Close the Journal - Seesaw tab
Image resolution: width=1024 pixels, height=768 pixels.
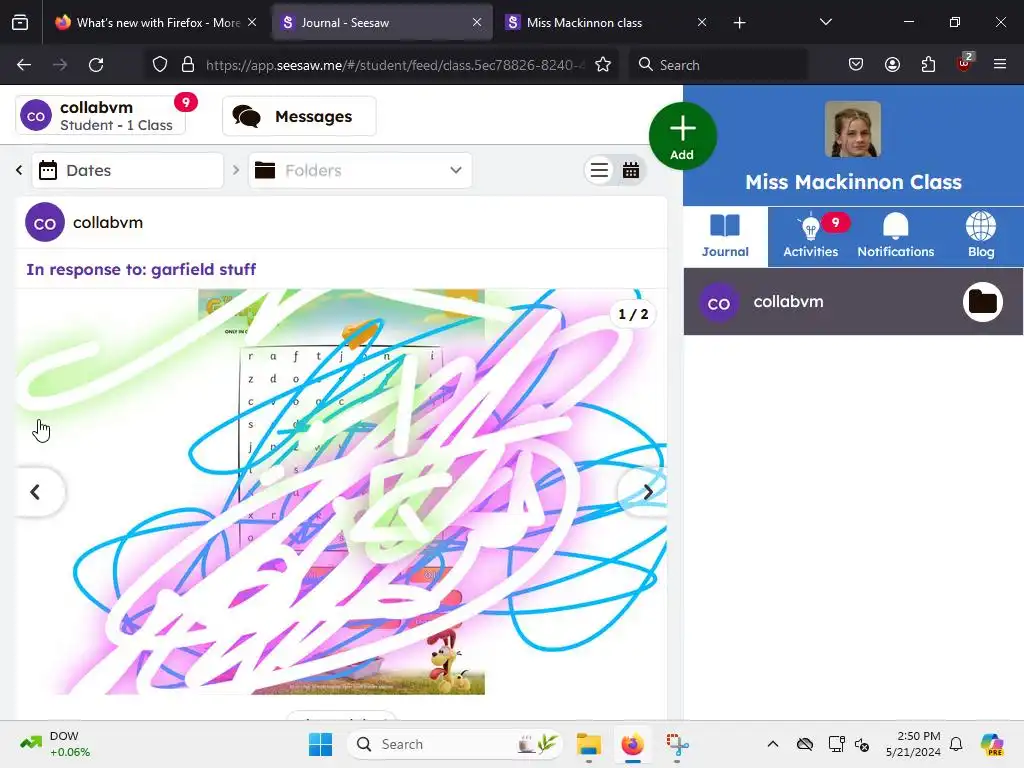pos(477,23)
